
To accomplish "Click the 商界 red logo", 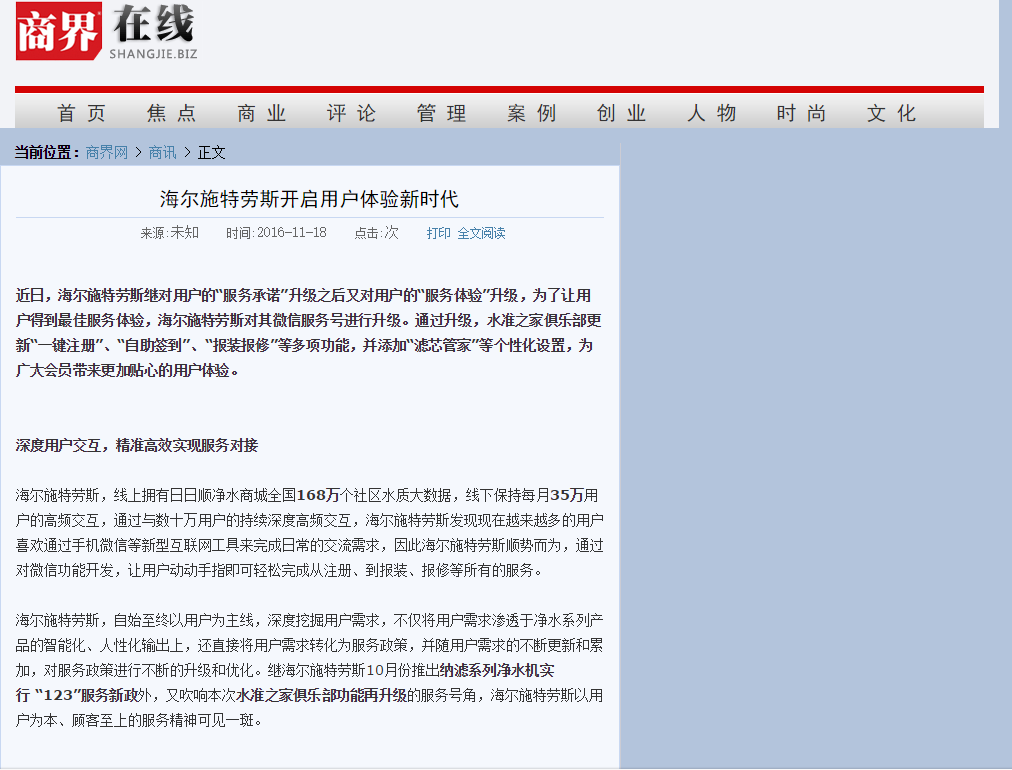I will click(x=59, y=31).
